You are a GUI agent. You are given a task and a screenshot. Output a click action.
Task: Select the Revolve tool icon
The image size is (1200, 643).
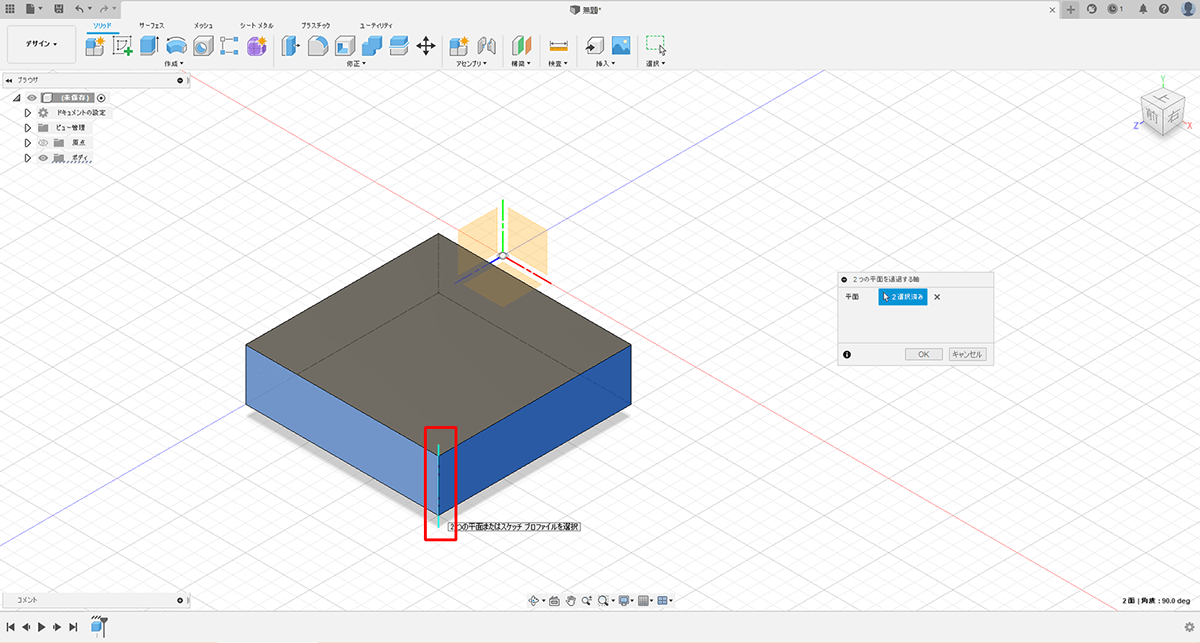point(176,46)
